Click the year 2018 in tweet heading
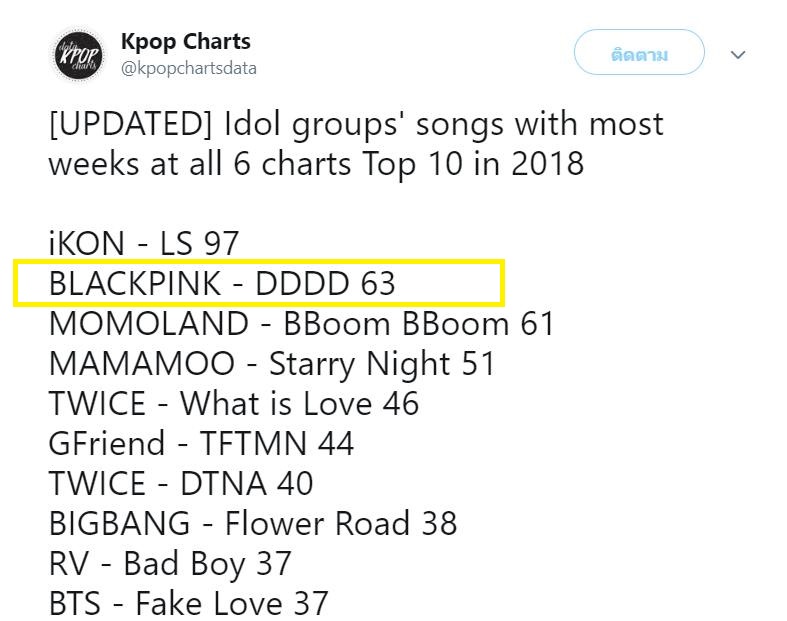Viewport: 787px width, 621px height. click(x=548, y=164)
